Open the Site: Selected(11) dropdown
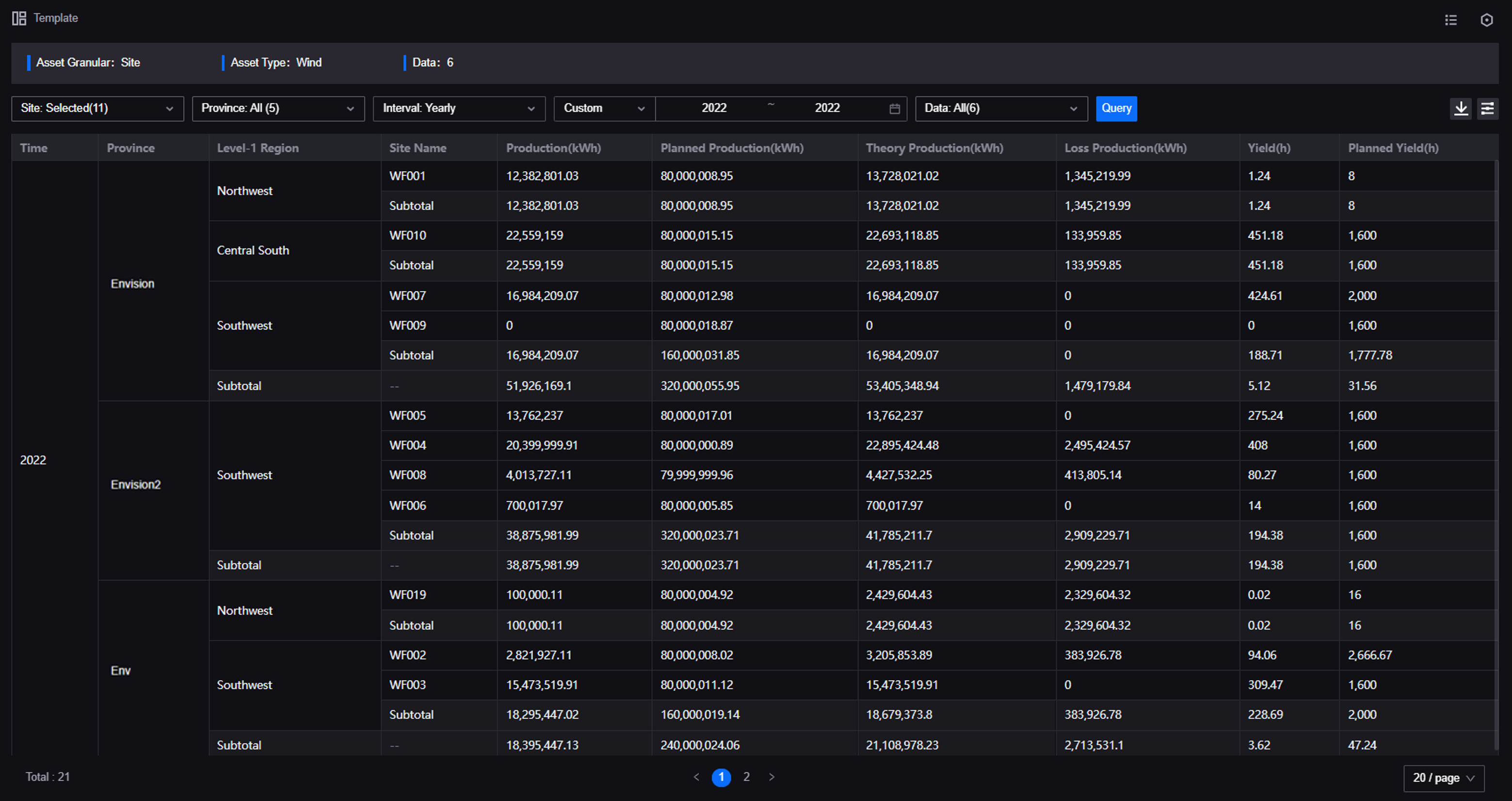This screenshot has height=801, width=1512. [97, 108]
